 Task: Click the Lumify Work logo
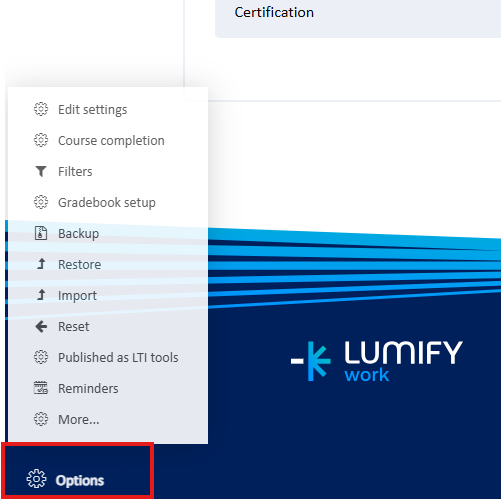(x=377, y=361)
